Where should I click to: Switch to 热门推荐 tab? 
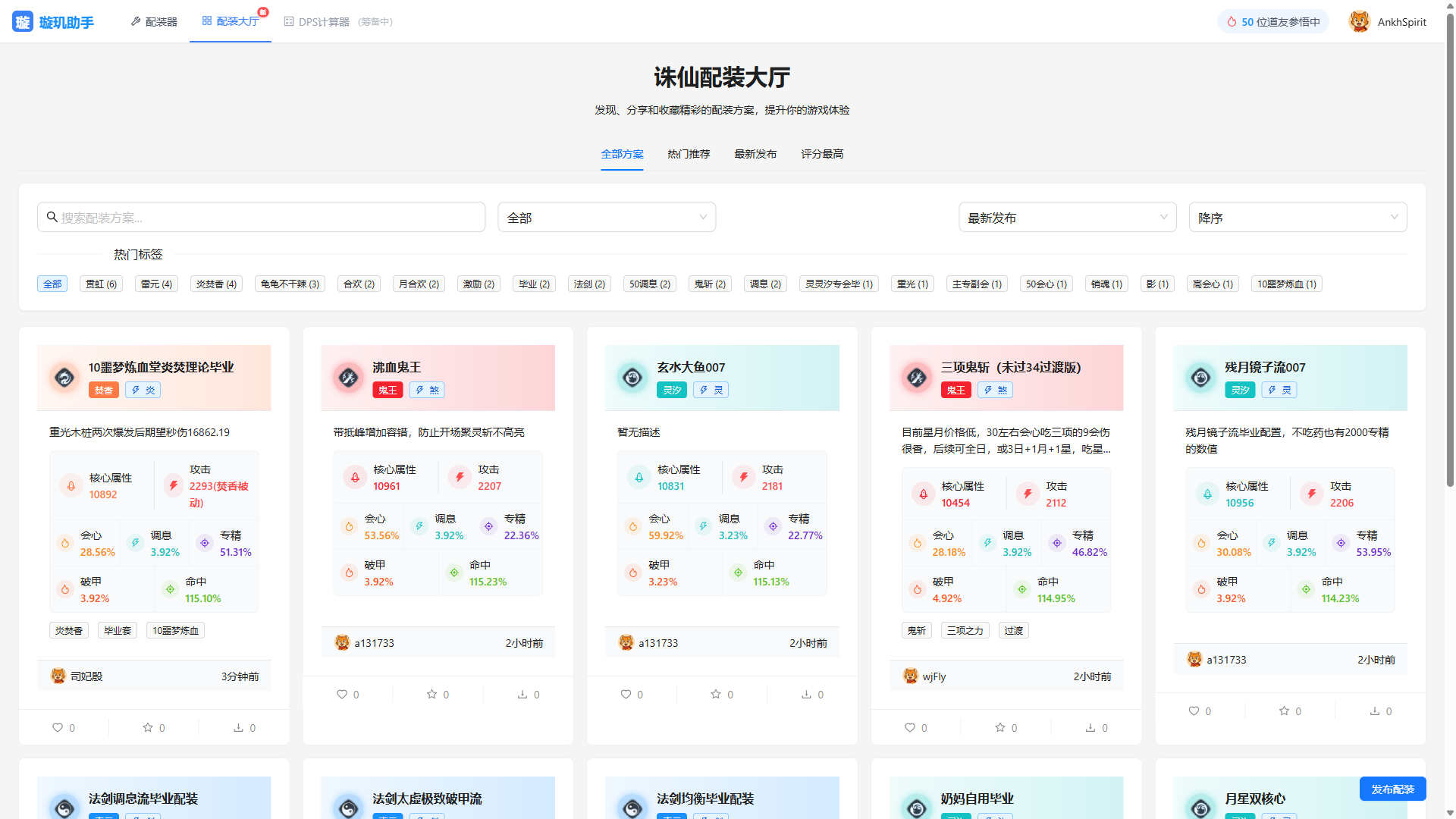[x=689, y=154]
